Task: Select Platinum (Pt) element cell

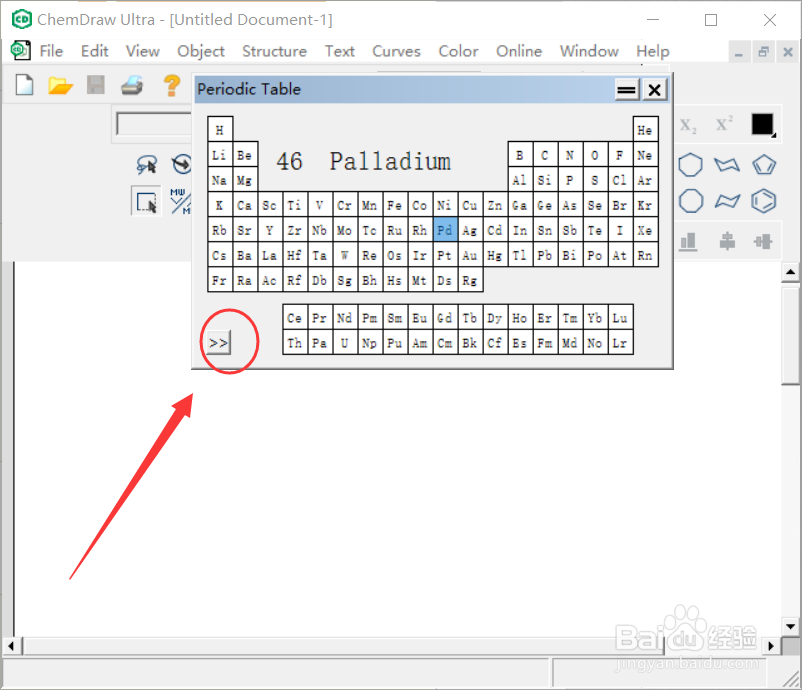Action: point(444,255)
